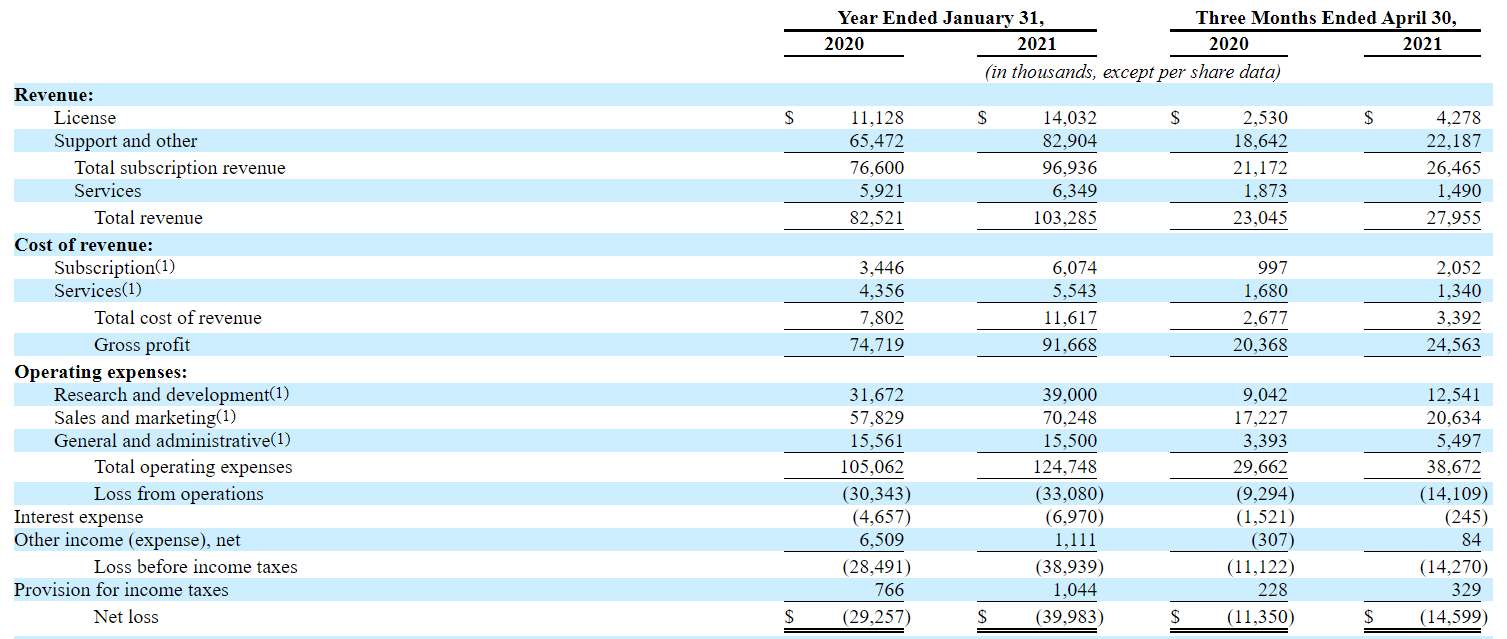Click the 2020 fiscal year column heading
This screenshot has width=1507, height=639.
(x=843, y=44)
